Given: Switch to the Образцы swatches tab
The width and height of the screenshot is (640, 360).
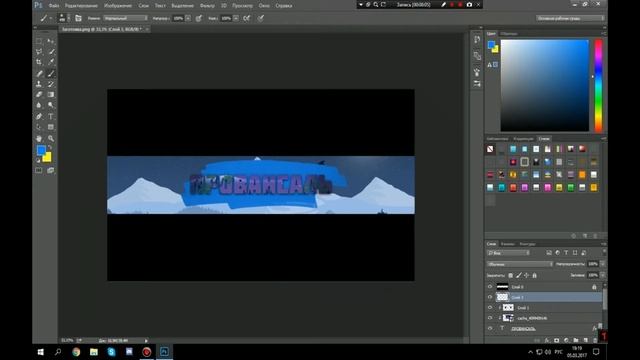Looking at the screenshot, I should tap(509, 33).
